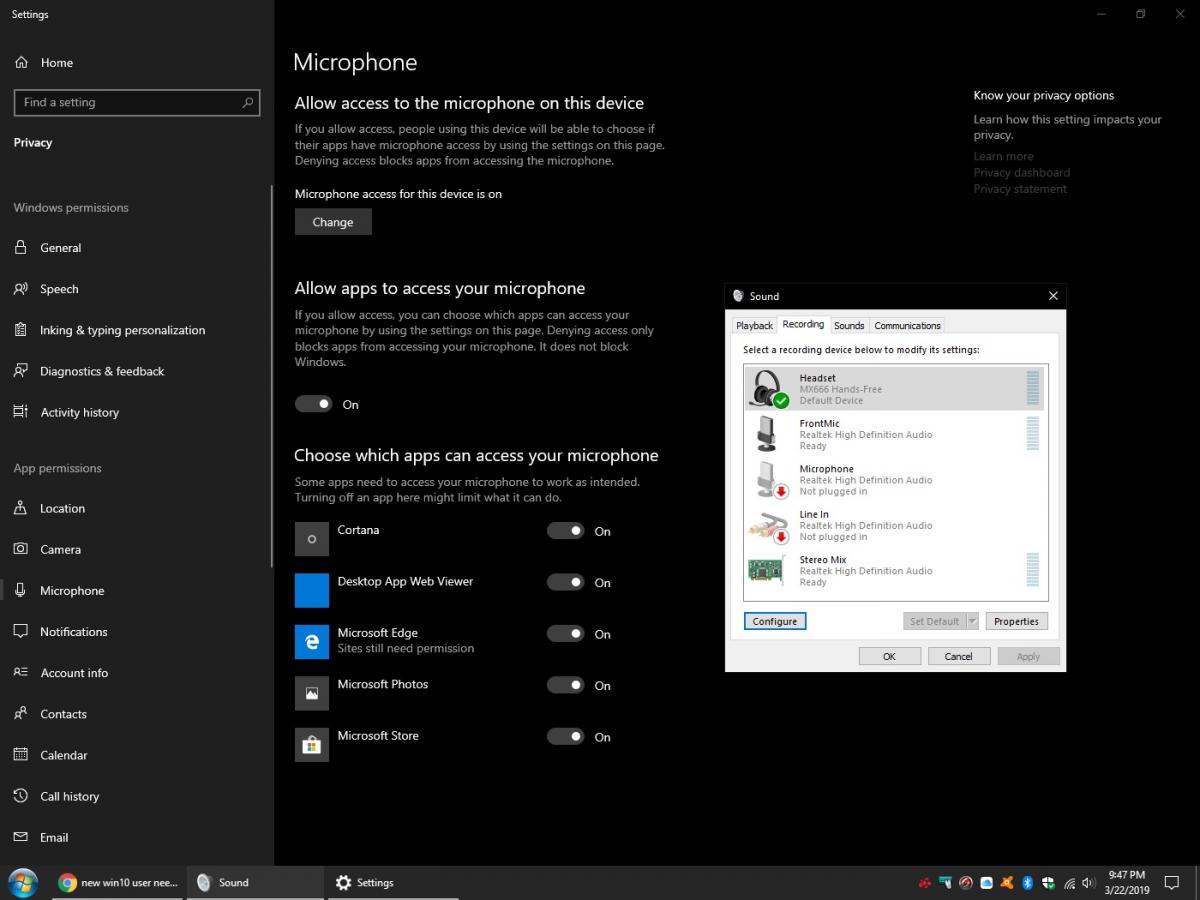Viewport: 1200px width, 900px height.
Task: Choose the Stereo Mix sound card icon
Action: (x=767, y=570)
